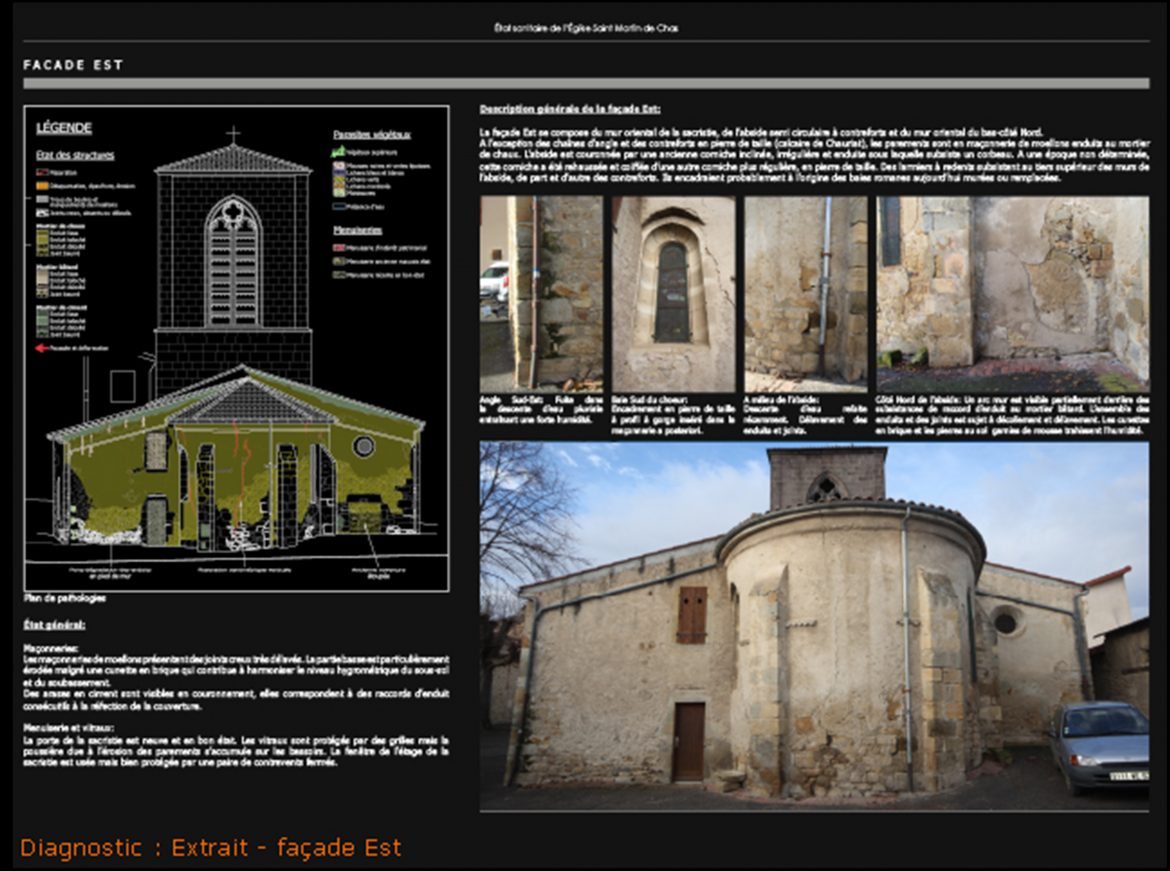This screenshot has width=1170, height=871.
Task: Click the 'État général' underlined heading
Action: (54, 625)
